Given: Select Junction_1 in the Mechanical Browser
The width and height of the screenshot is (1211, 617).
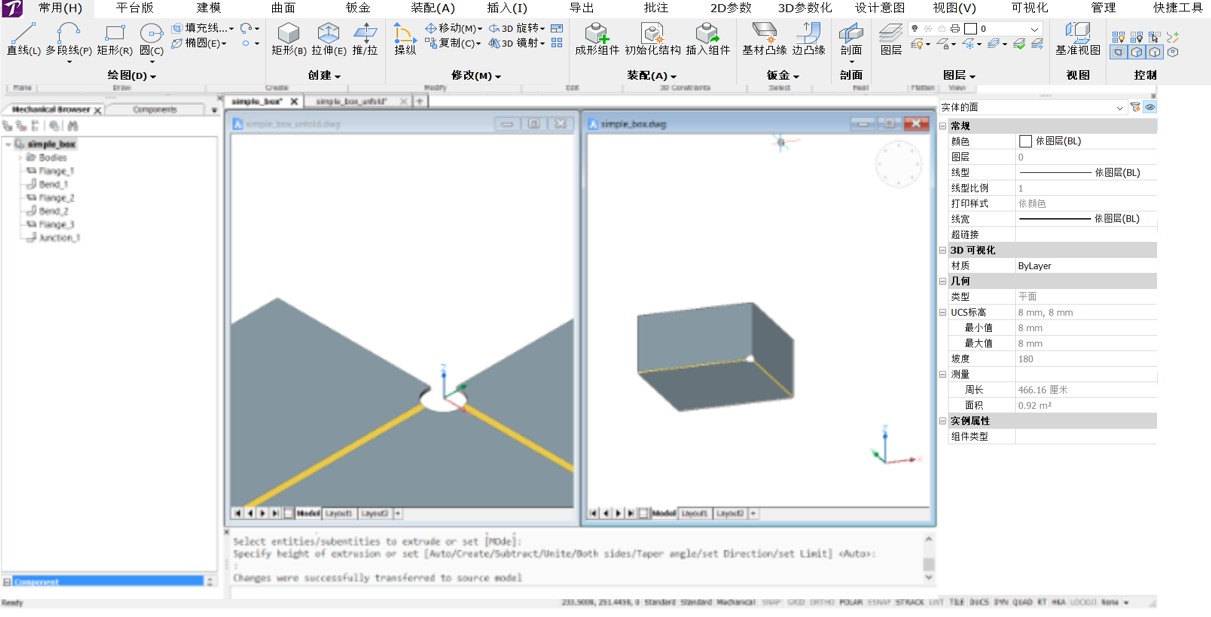Looking at the screenshot, I should coord(59,238).
